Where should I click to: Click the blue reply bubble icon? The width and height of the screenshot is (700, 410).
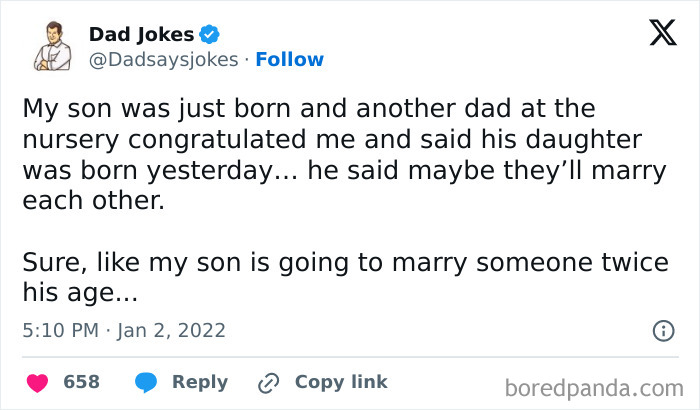[x=147, y=382]
